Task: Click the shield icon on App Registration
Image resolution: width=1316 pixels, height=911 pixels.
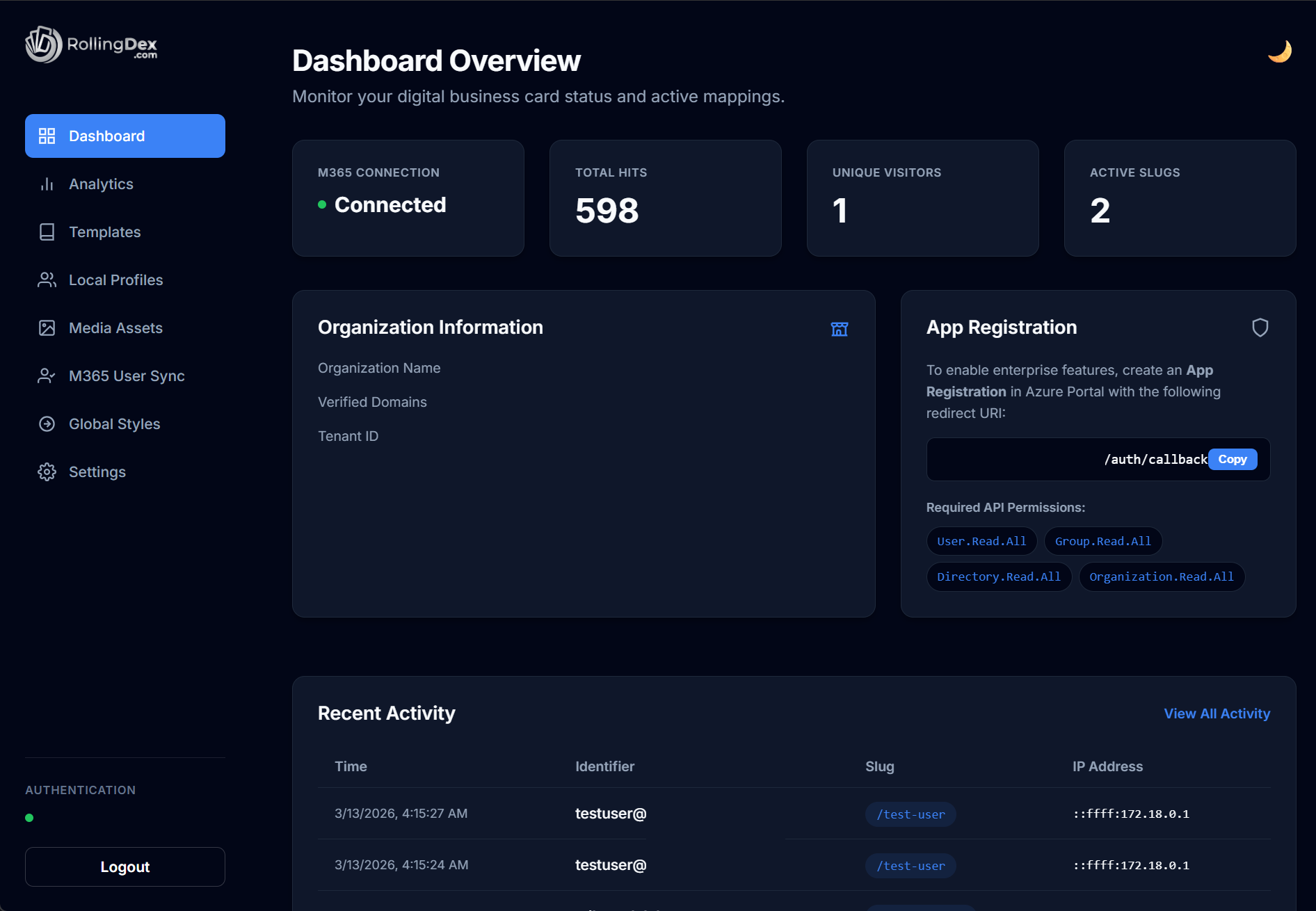Action: point(1260,328)
